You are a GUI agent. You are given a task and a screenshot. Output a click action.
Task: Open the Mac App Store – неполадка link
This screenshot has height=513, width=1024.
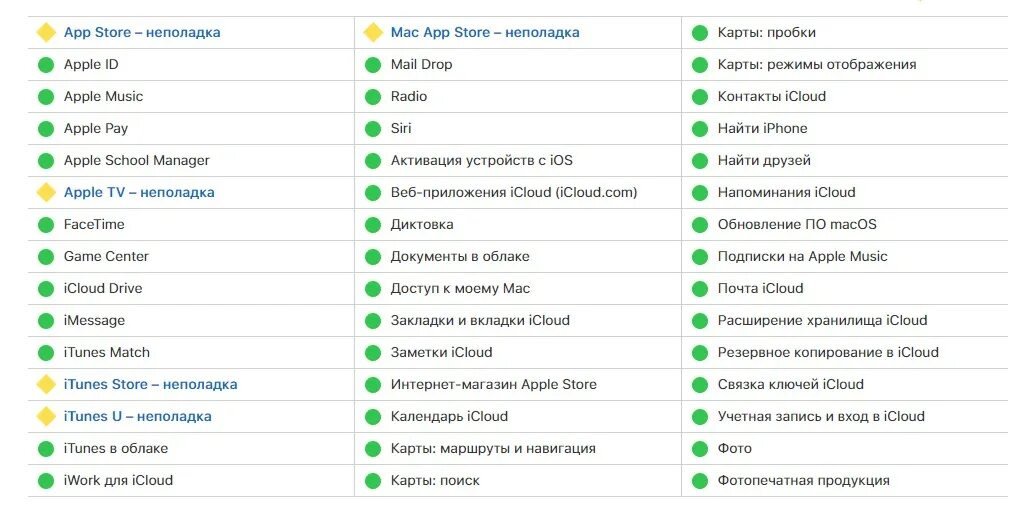click(485, 32)
